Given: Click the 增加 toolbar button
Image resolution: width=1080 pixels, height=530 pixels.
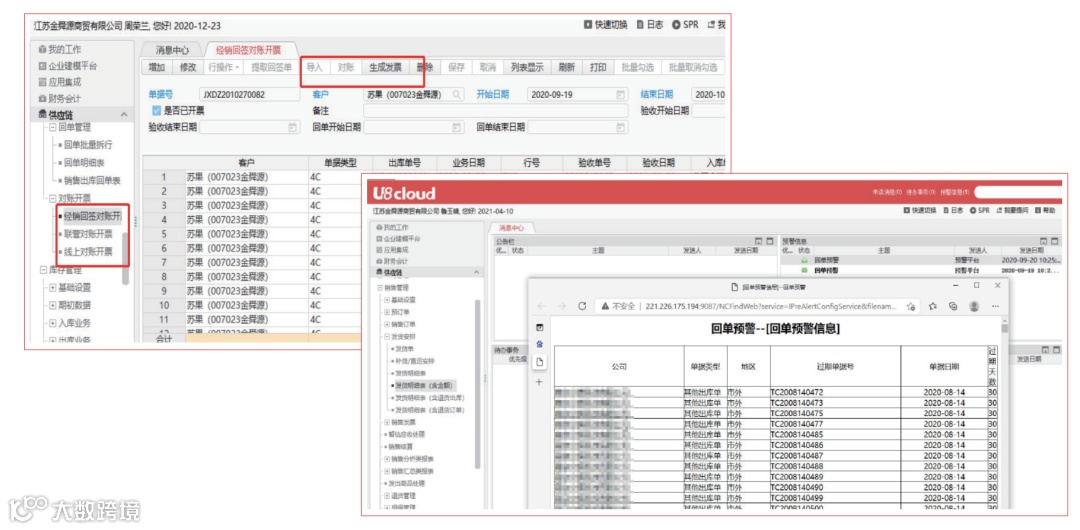Looking at the screenshot, I should pos(157,68).
